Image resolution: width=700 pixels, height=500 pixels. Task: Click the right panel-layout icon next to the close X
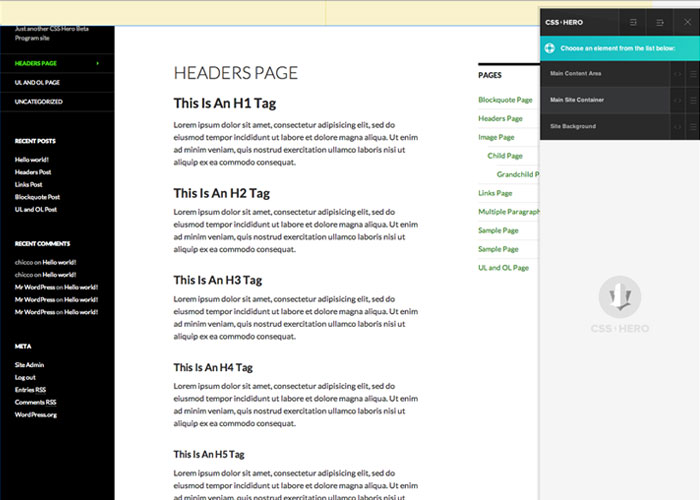660,22
